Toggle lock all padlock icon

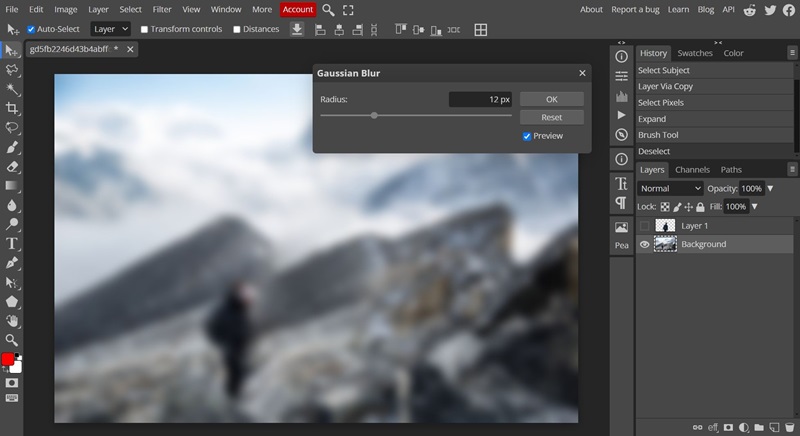click(701, 207)
